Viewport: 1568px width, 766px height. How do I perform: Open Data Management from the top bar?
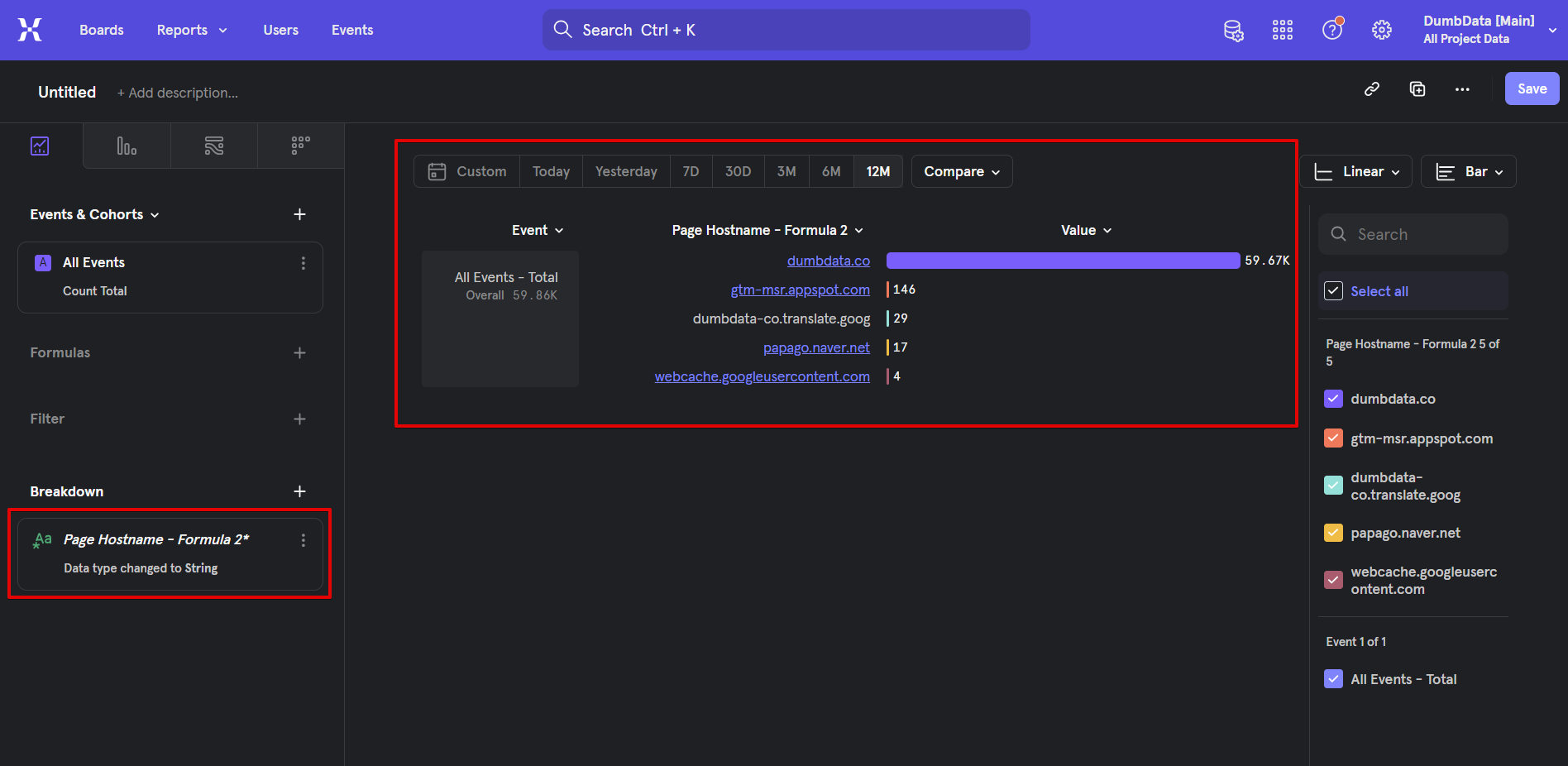coord(1233,30)
